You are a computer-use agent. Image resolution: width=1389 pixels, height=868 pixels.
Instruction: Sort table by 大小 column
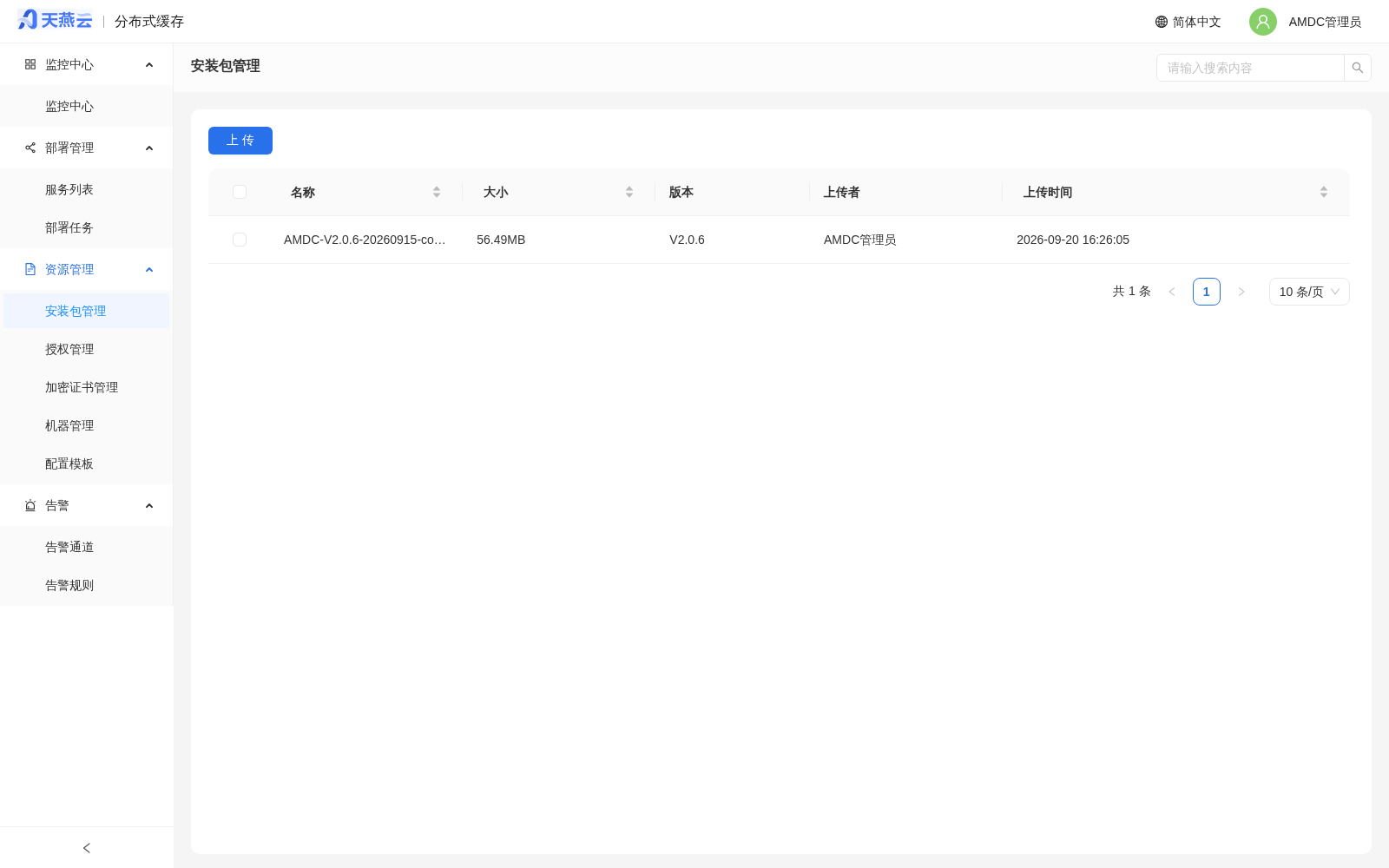pos(629,192)
